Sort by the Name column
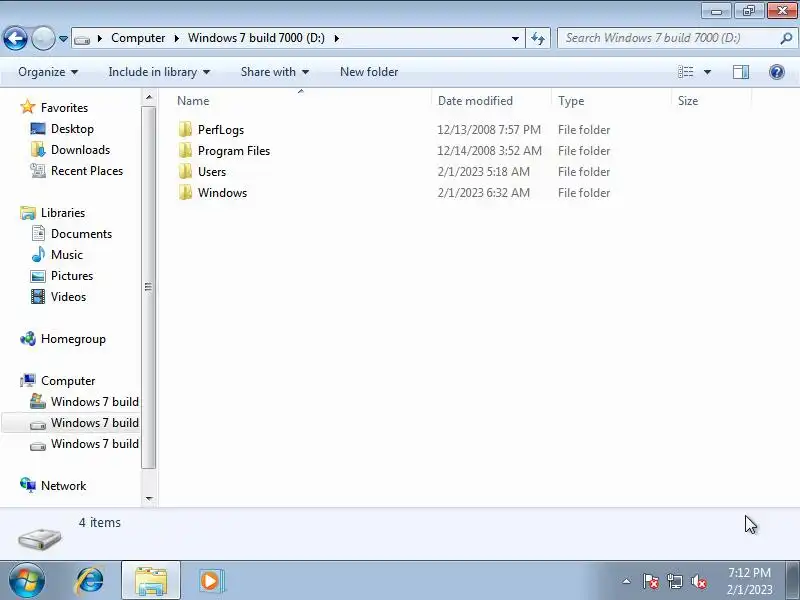 coord(301,101)
